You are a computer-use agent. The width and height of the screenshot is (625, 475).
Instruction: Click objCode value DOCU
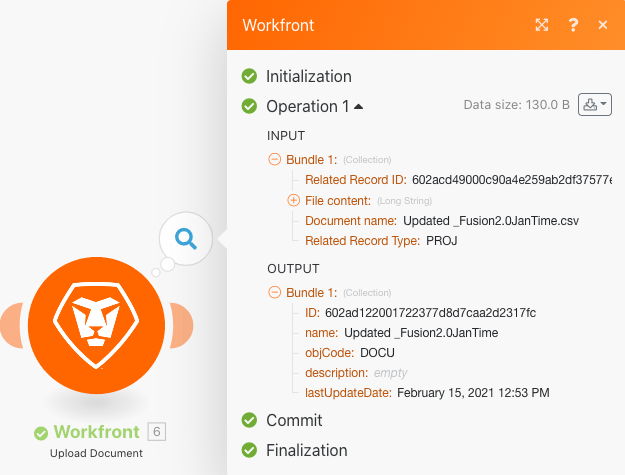click(x=377, y=353)
